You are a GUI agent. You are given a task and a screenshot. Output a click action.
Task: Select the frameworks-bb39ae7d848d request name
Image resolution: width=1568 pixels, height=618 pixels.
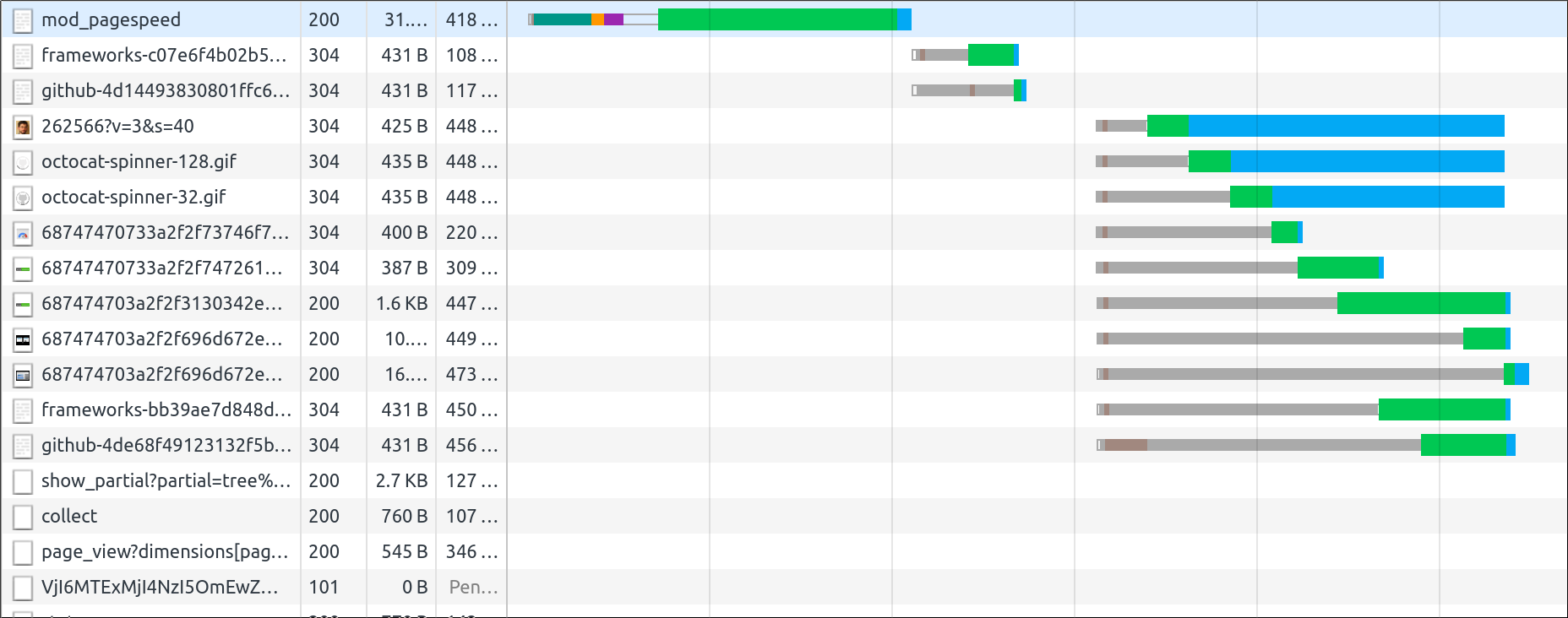166,409
